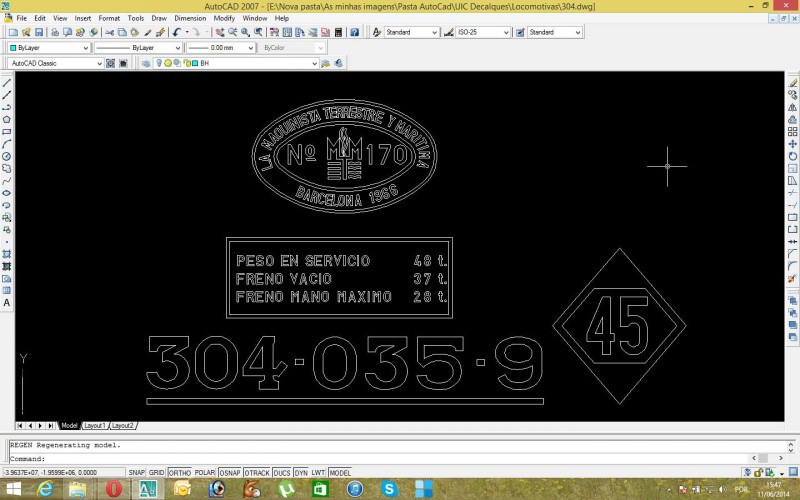Open the BH layer dropdown
The image size is (800, 500).
tap(236, 63)
